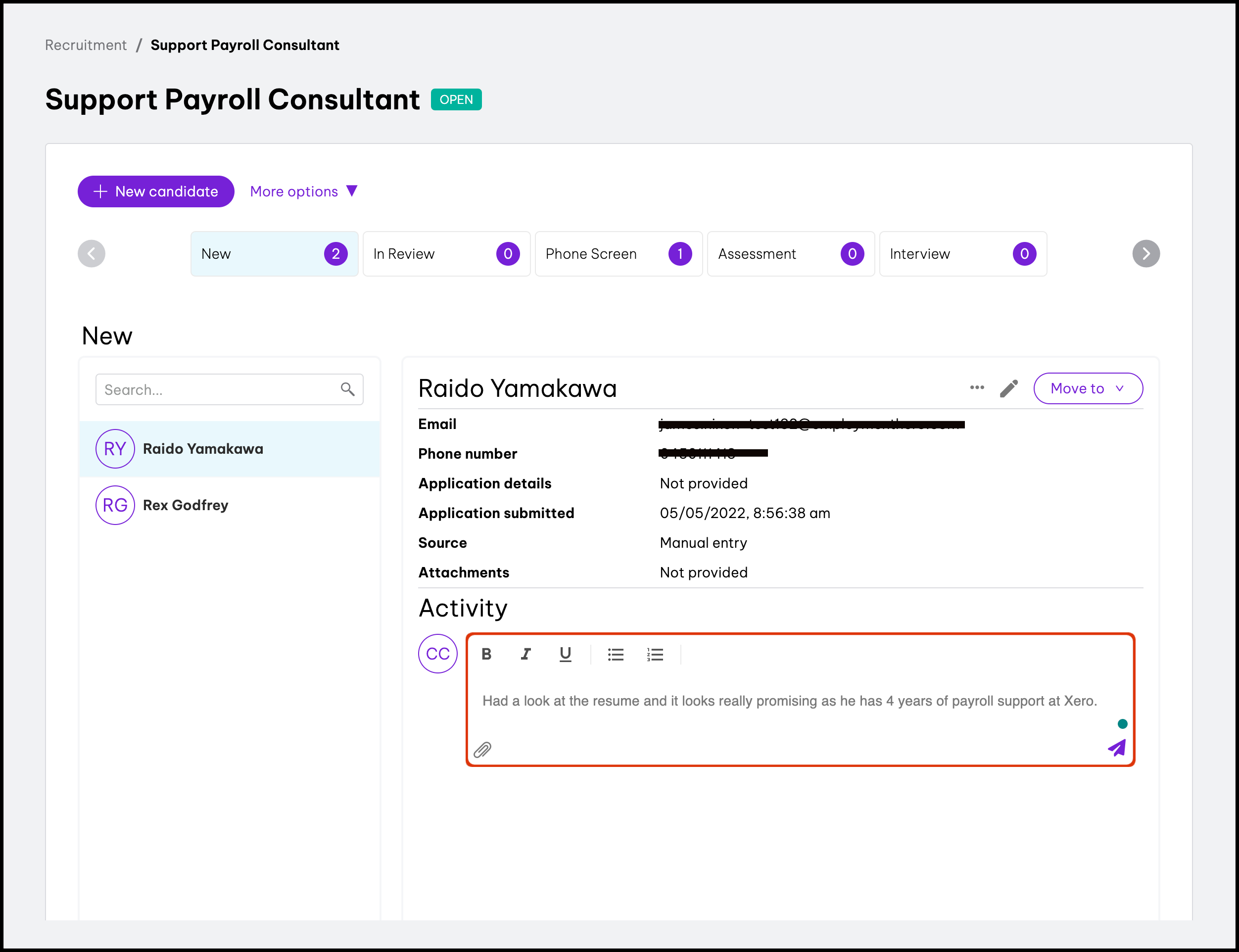Toggle bold formatting in activity editor
1239x952 pixels.
click(x=486, y=655)
